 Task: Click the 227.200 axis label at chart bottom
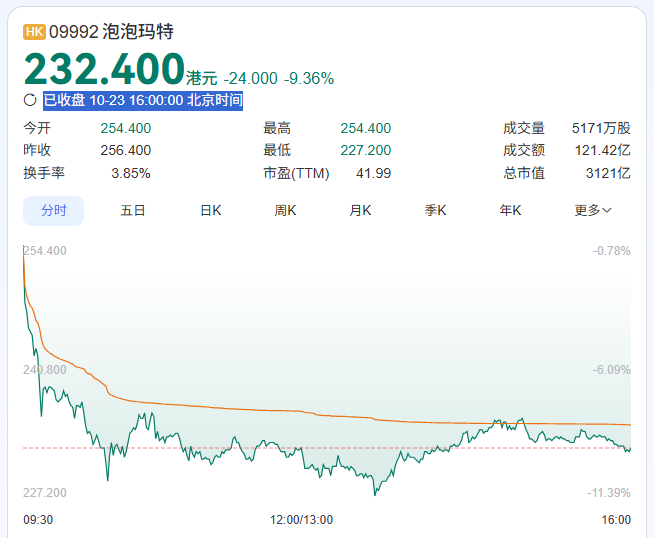tap(45, 493)
